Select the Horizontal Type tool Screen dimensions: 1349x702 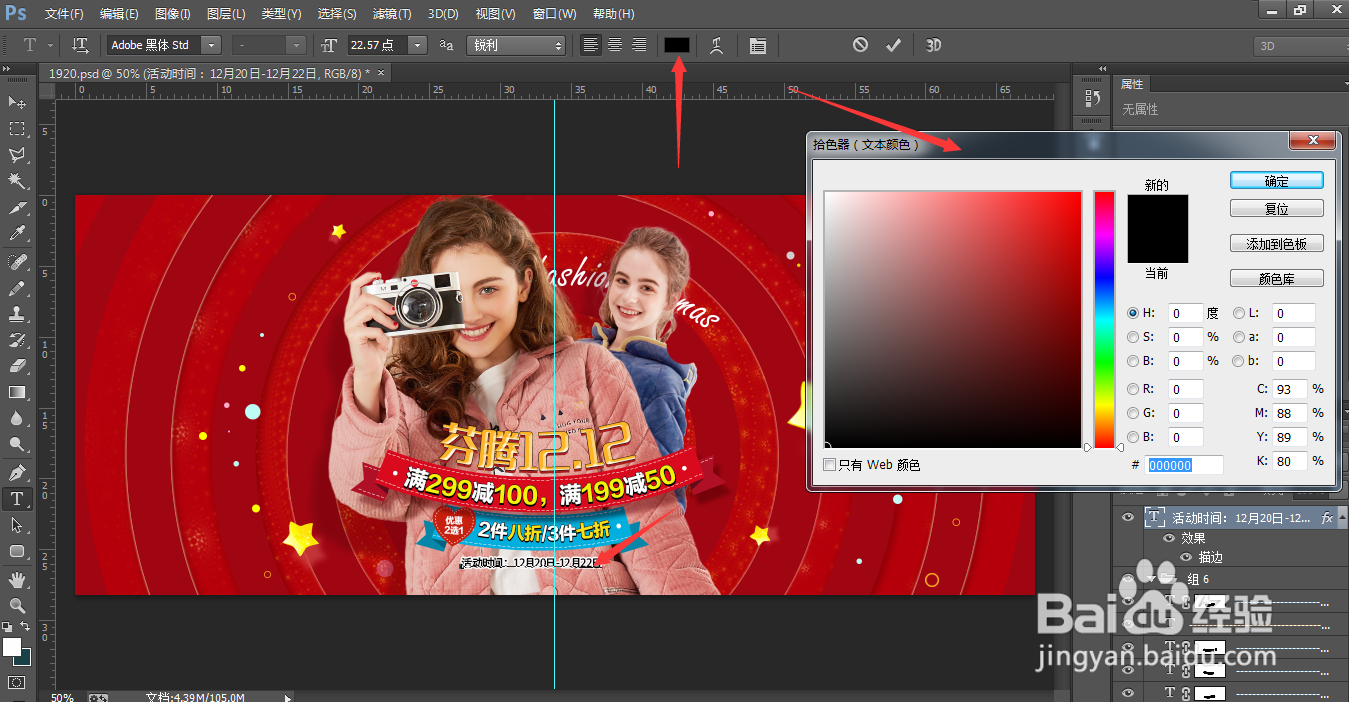tap(17, 498)
